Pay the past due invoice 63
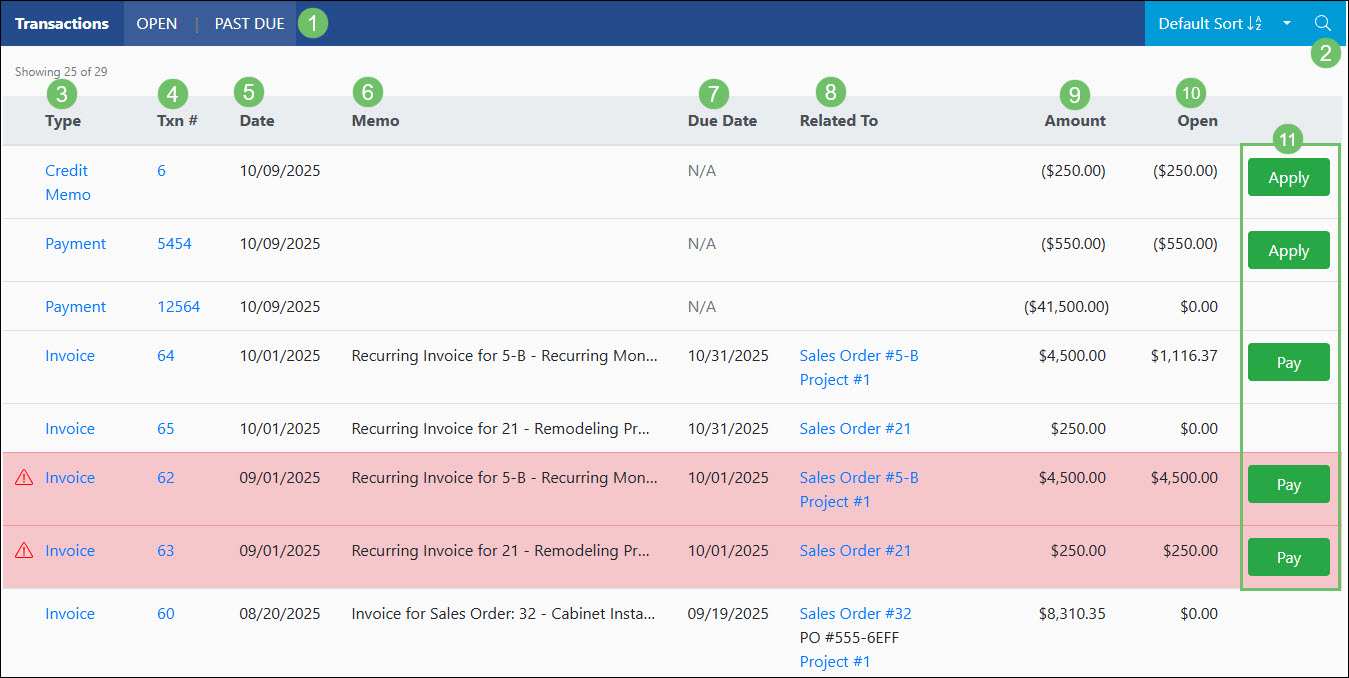Viewport: 1349px width, 678px height. (x=1288, y=557)
